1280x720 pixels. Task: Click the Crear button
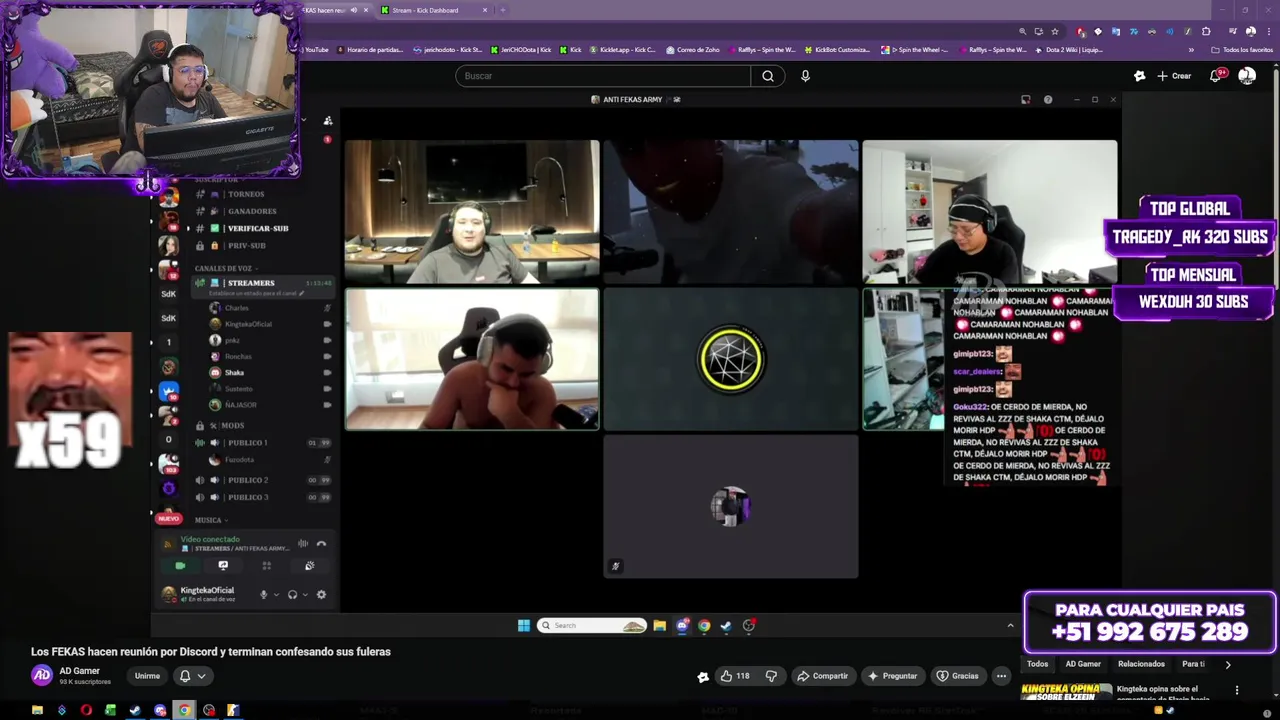(1174, 76)
